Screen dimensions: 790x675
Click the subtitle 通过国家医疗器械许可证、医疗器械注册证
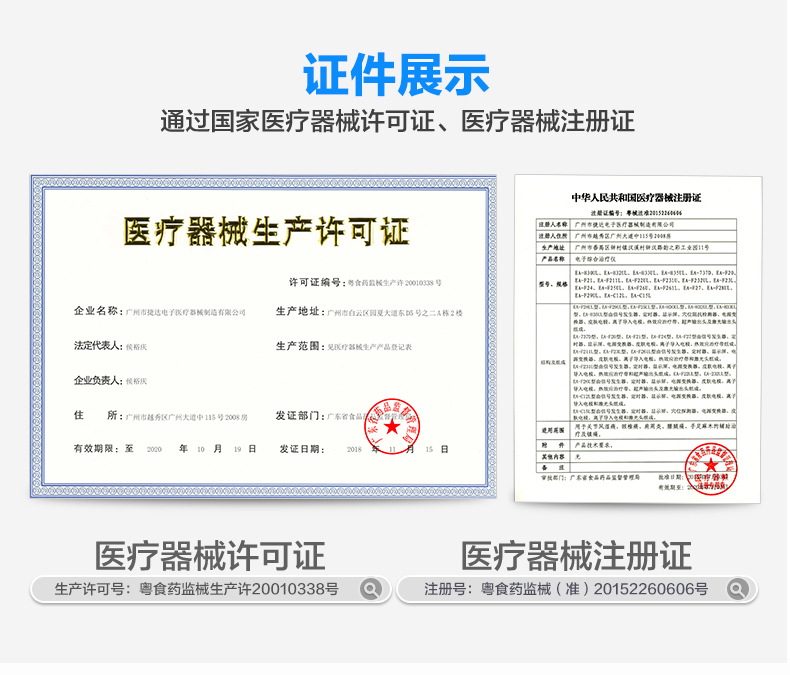pyautogui.click(x=398, y=121)
